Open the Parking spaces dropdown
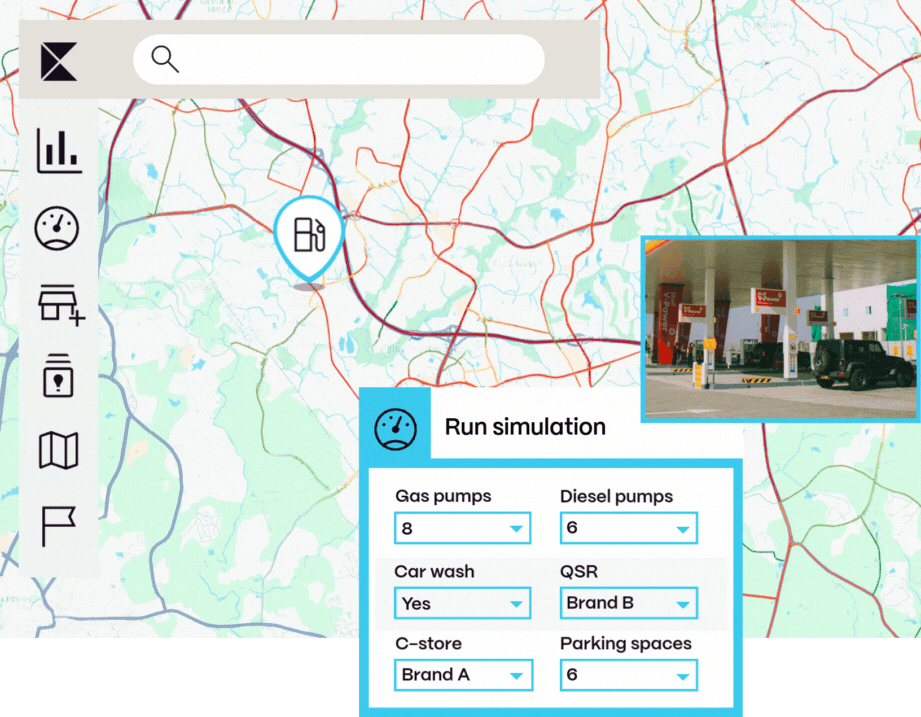Image resolution: width=921 pixels, height=717 pixels. click(628, 675)
